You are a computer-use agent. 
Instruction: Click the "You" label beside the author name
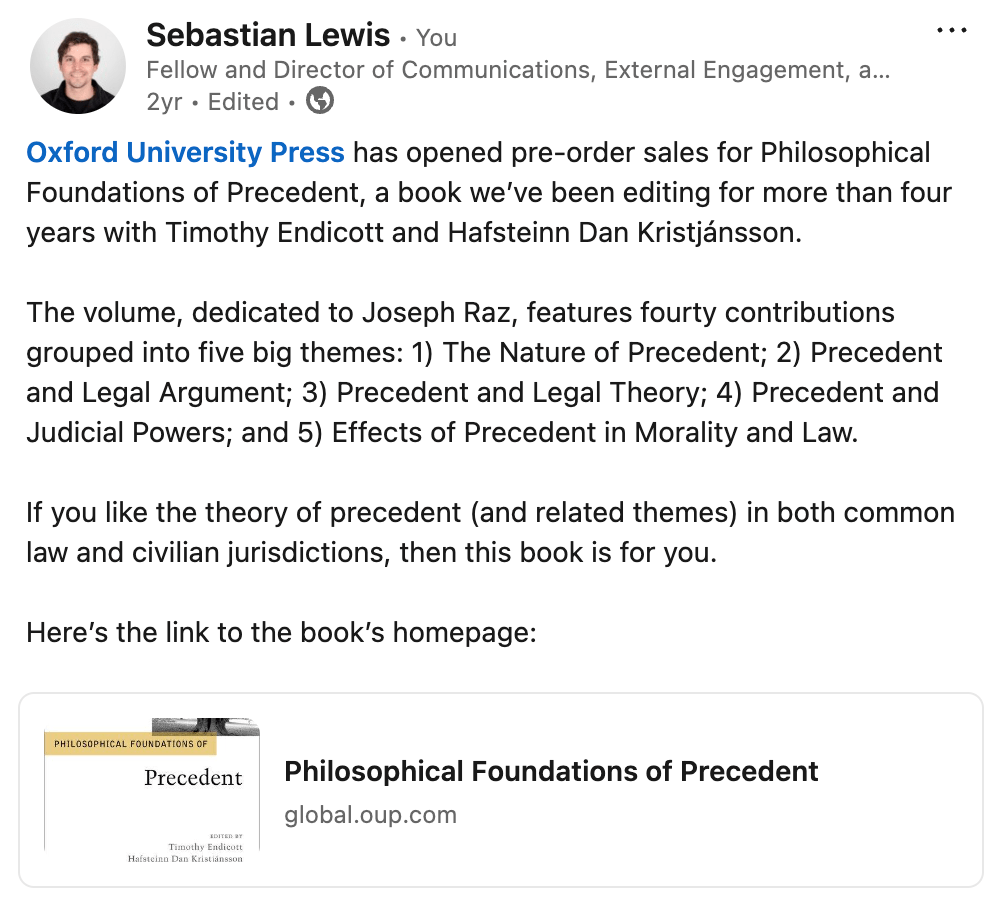[x=436, y=38]
